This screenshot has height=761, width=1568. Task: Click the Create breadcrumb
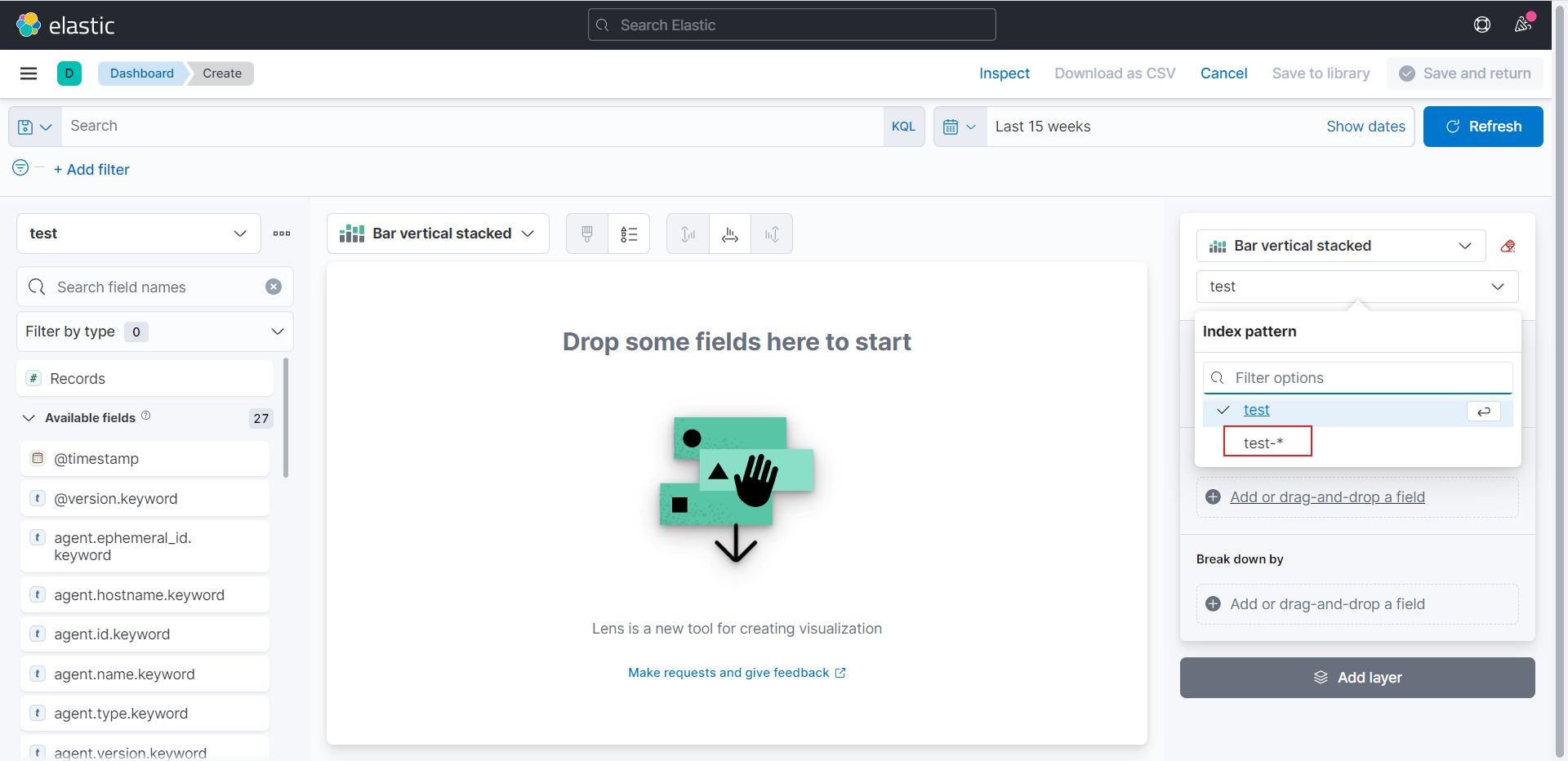pos(222,73)
